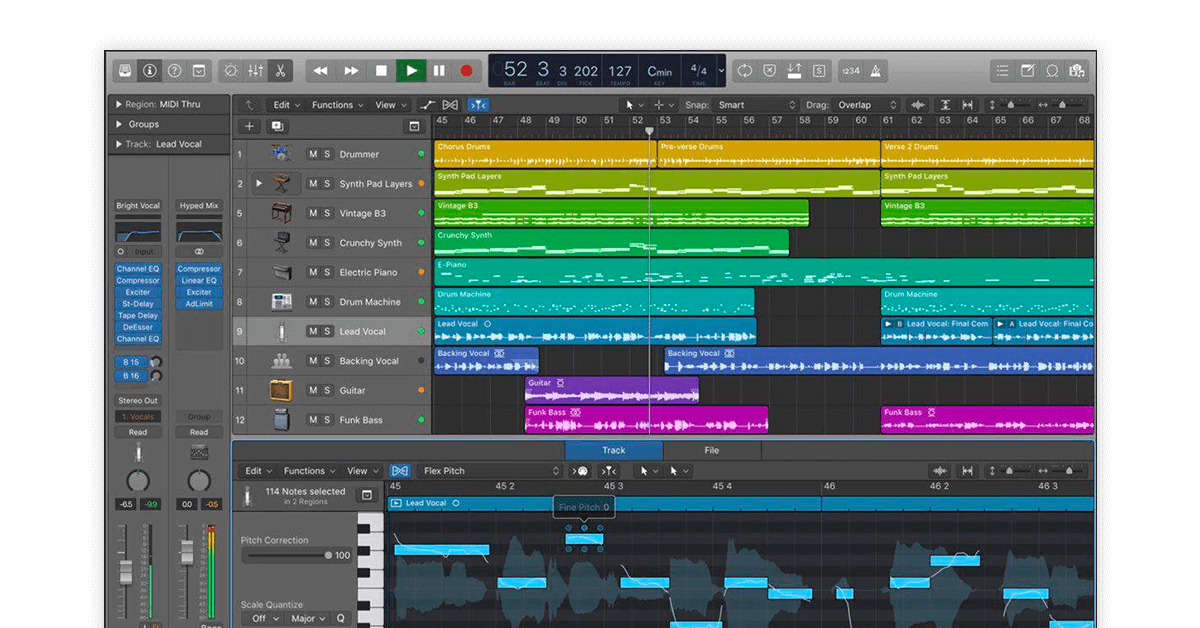Adjust tracks area horizontal zoom slider
The width and height of the screenshot is (1200, 628).
(x=1066, y=105)
